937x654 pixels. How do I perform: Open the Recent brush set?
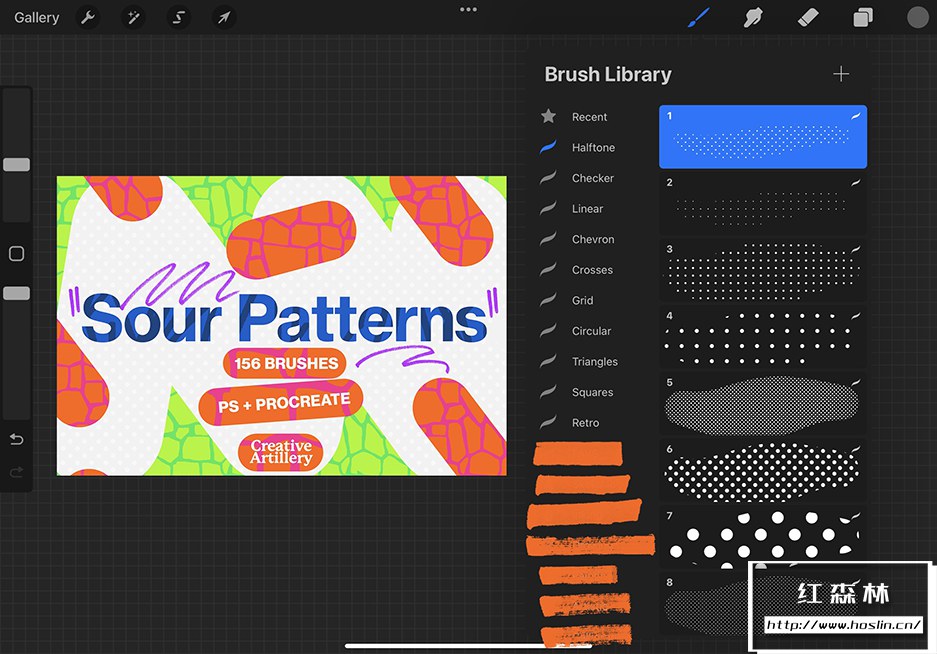[x=589, y=117]
